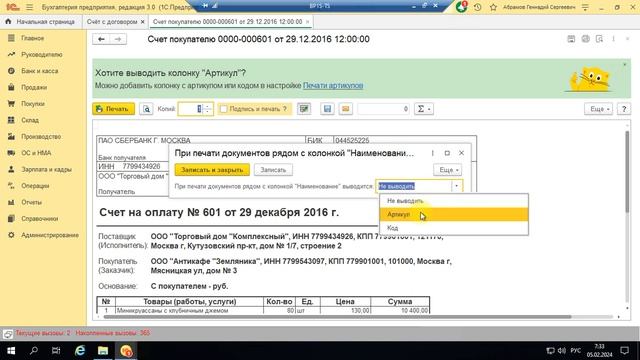Open the Windows notification center
Image resolution: width=640 pixels, height=360 pixels.
pyautogui.click(x=624, y=351)
